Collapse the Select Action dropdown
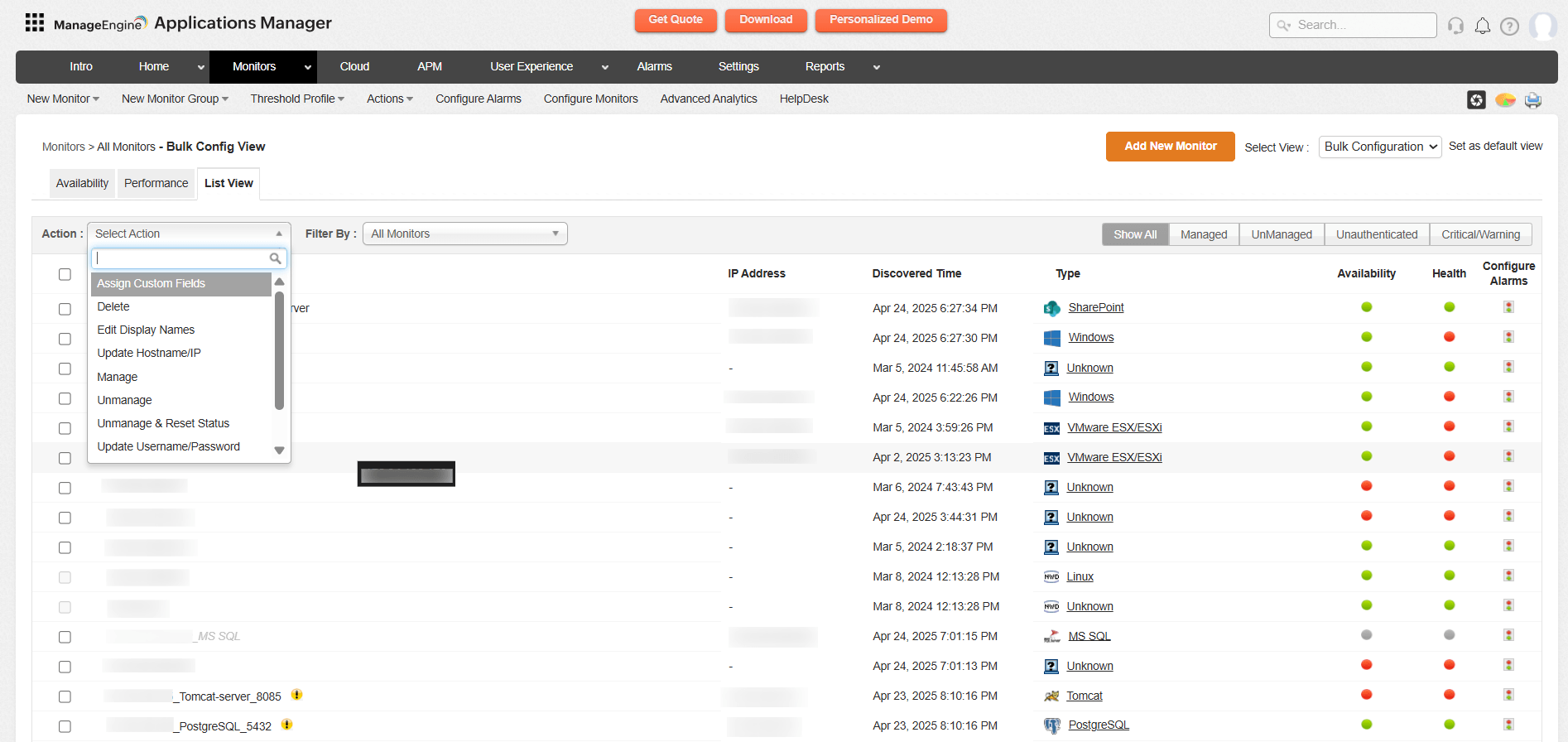 [189, 234]
